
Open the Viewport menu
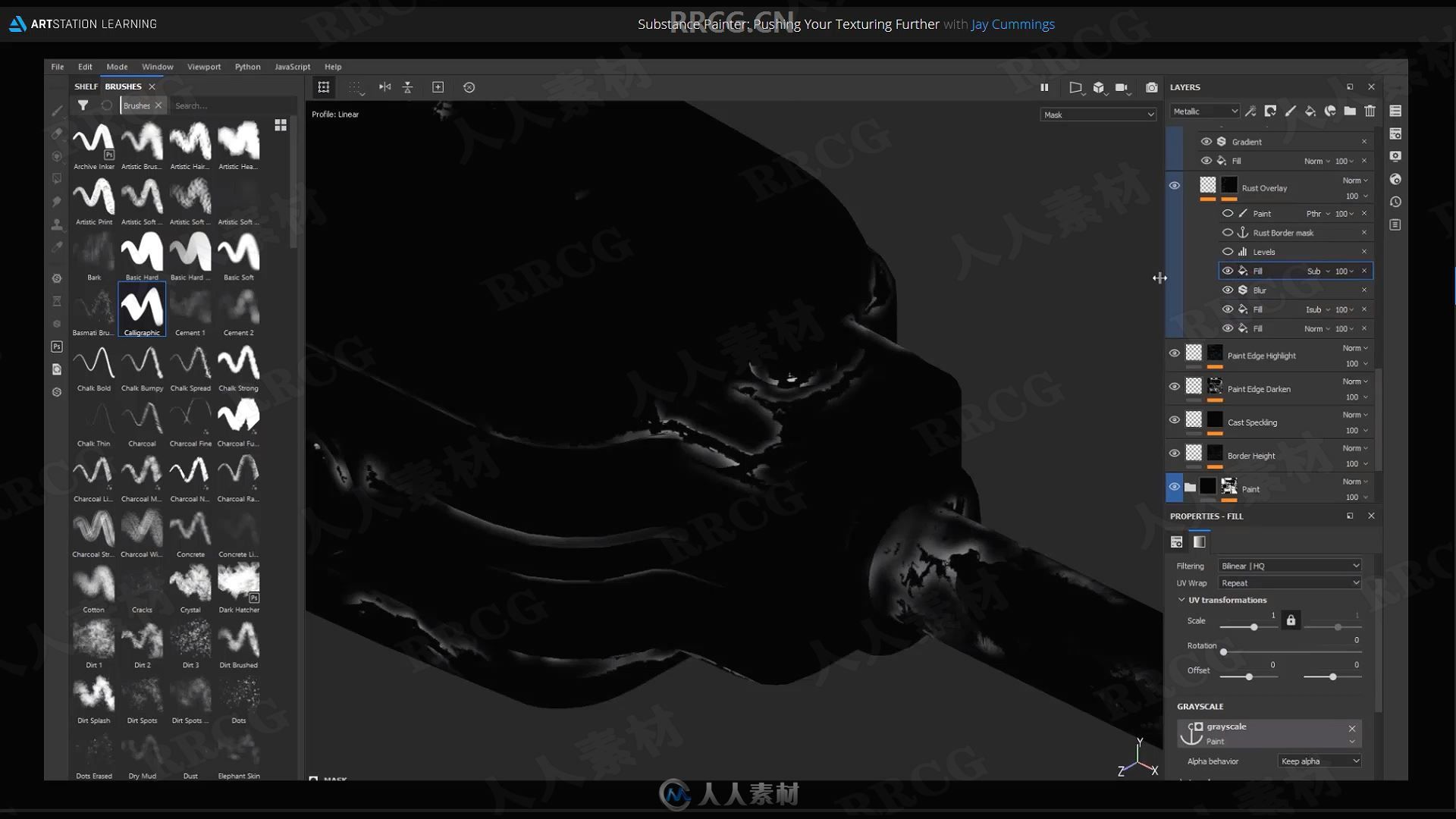204,67
